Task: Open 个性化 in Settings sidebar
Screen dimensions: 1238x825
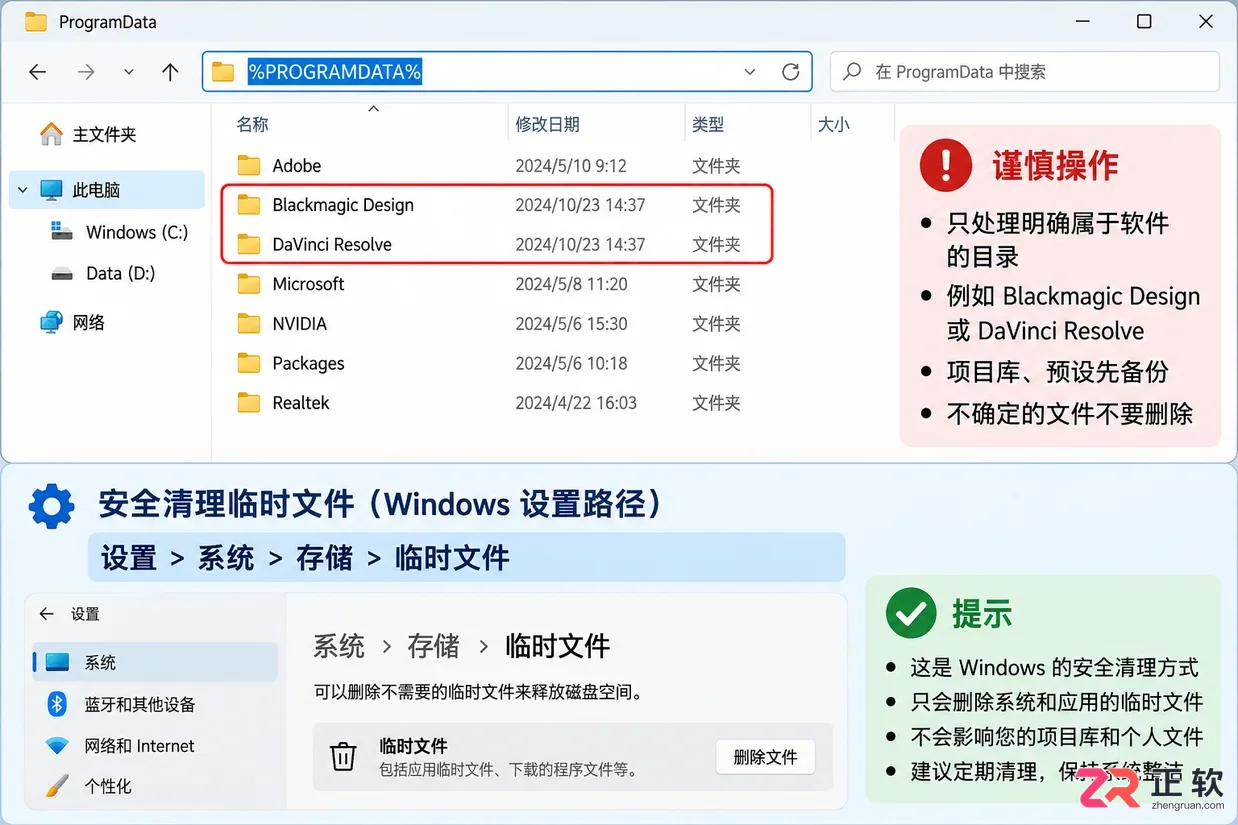Action: coord(107,786)
